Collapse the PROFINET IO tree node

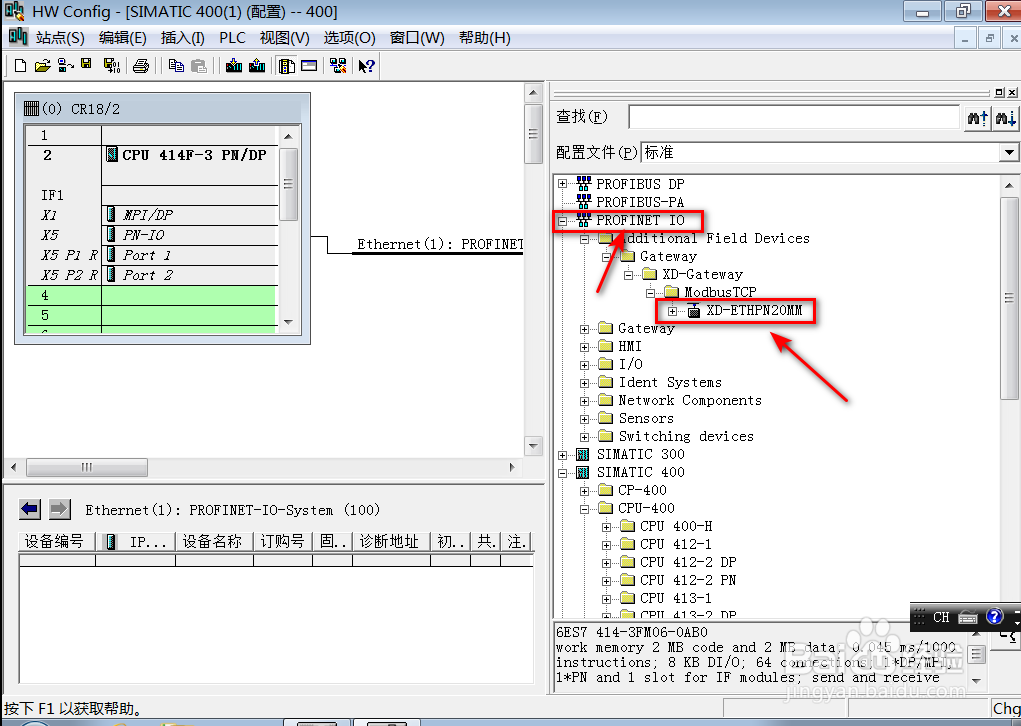pyautogui.click(x=563, y=221)
